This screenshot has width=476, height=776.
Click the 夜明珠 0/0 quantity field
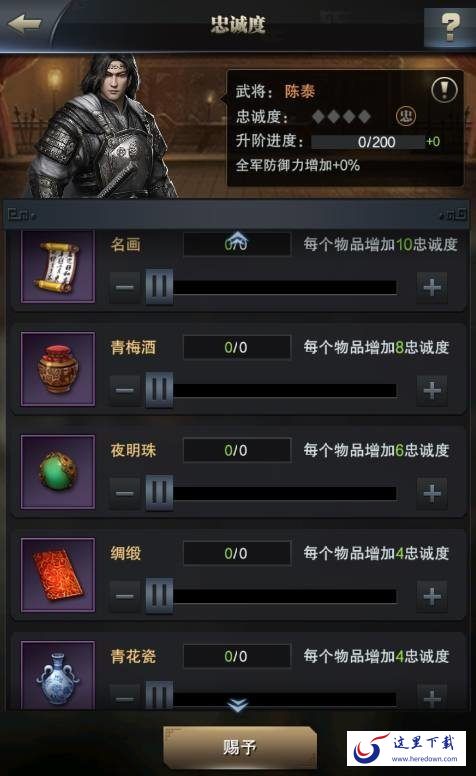click(x=237, y=450)
